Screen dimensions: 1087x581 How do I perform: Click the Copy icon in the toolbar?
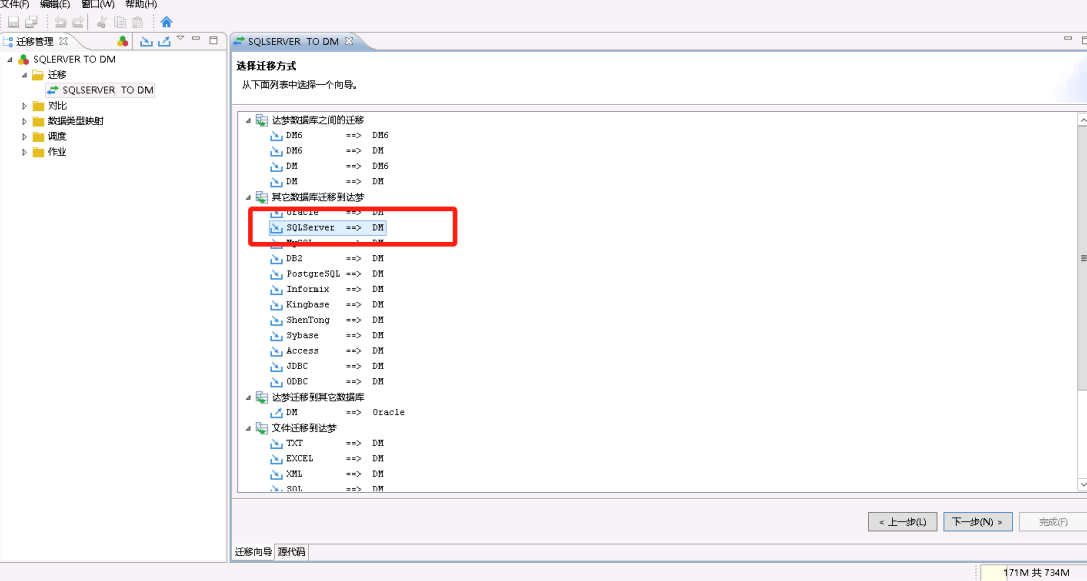point(120,22)
